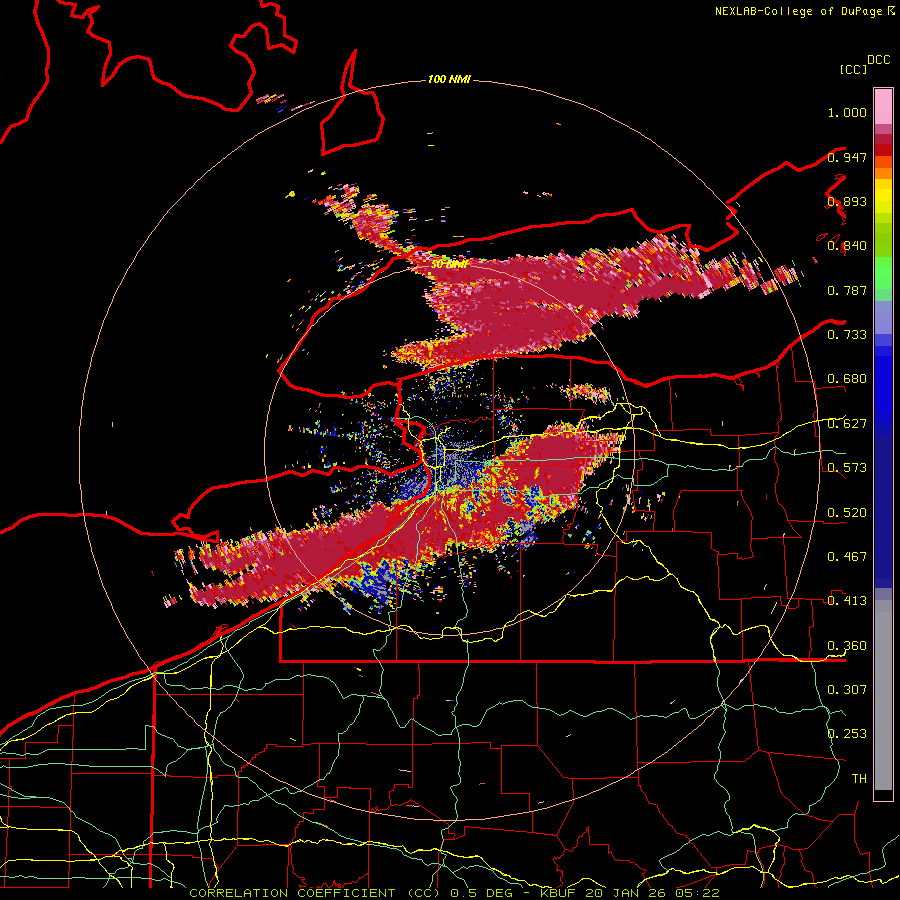Viewport: 900px width, 900px height.
Task: Click the 0.733 value on the color scale
Action: 847,334
